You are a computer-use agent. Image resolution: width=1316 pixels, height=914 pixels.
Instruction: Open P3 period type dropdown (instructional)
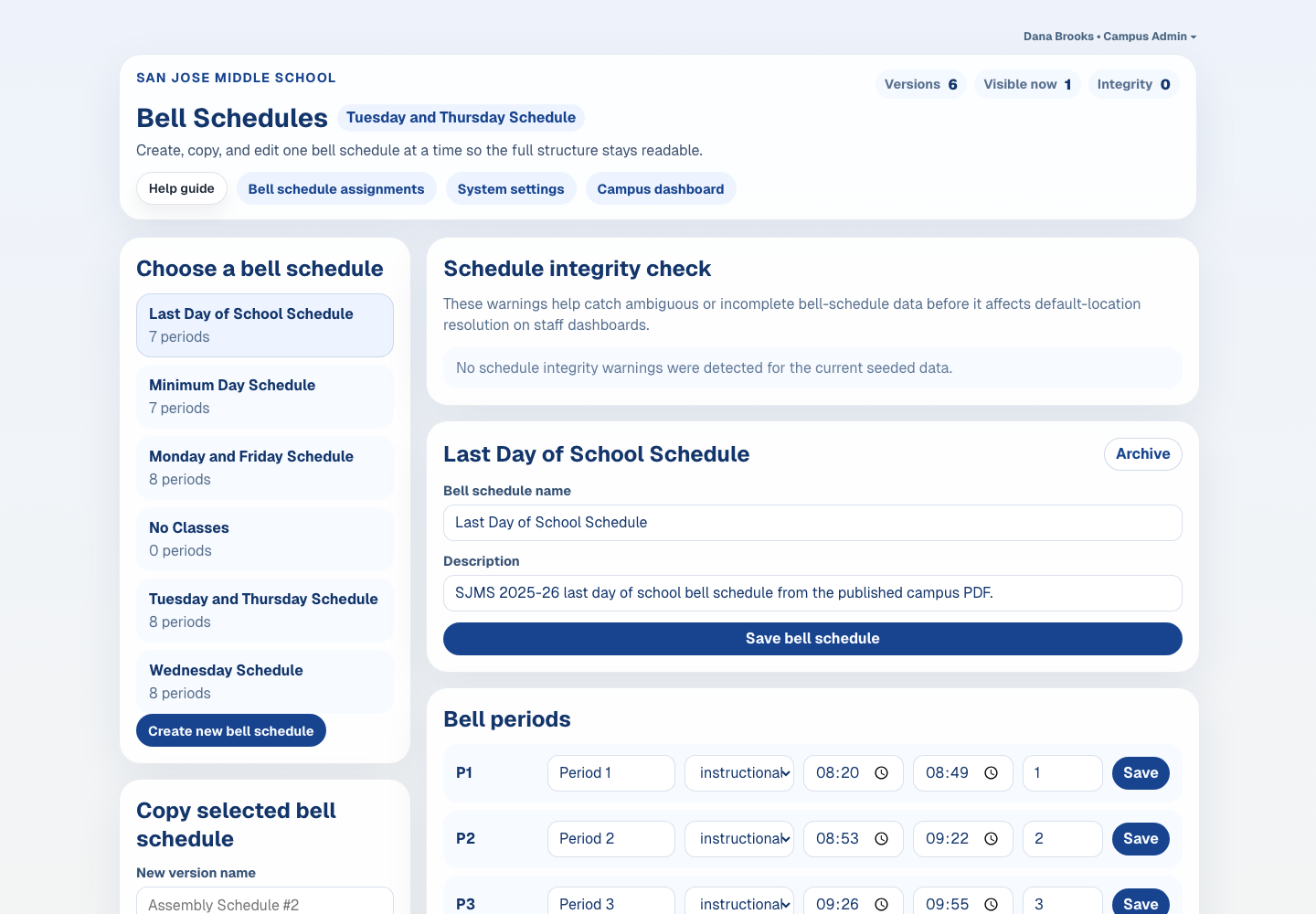pyautogui.click(x=739, y=900)
